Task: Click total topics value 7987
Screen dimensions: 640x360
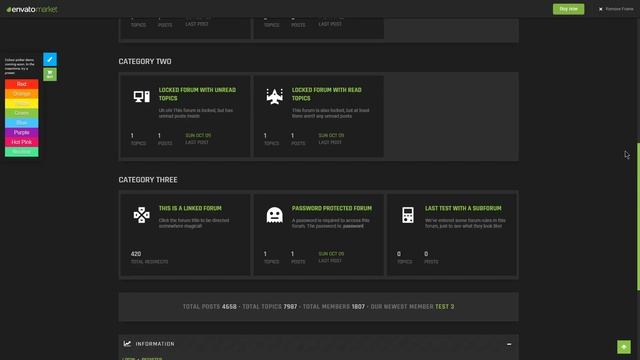Action: coord(290,307)
